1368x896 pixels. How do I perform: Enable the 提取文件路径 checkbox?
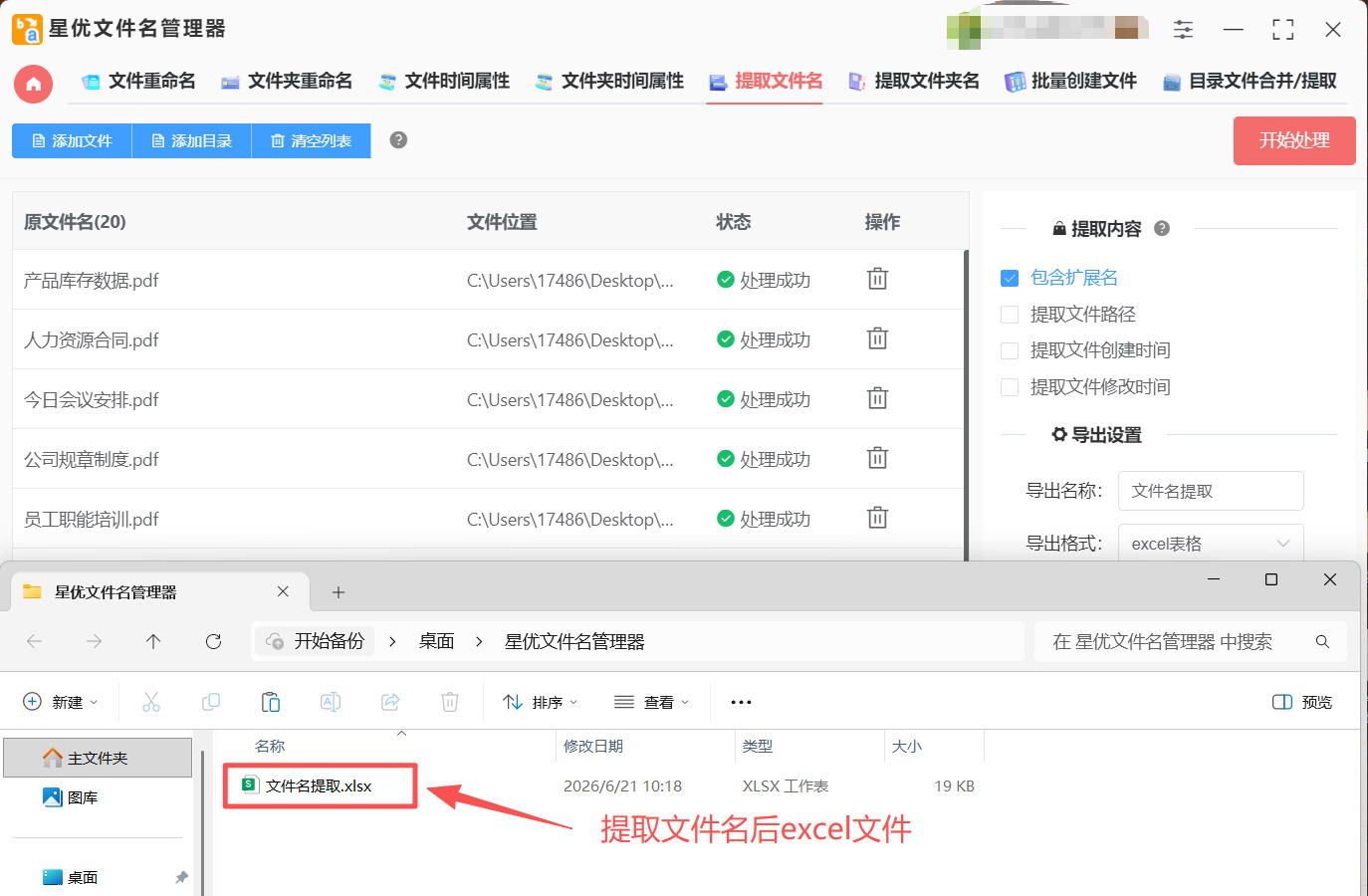pos(1010,315)
